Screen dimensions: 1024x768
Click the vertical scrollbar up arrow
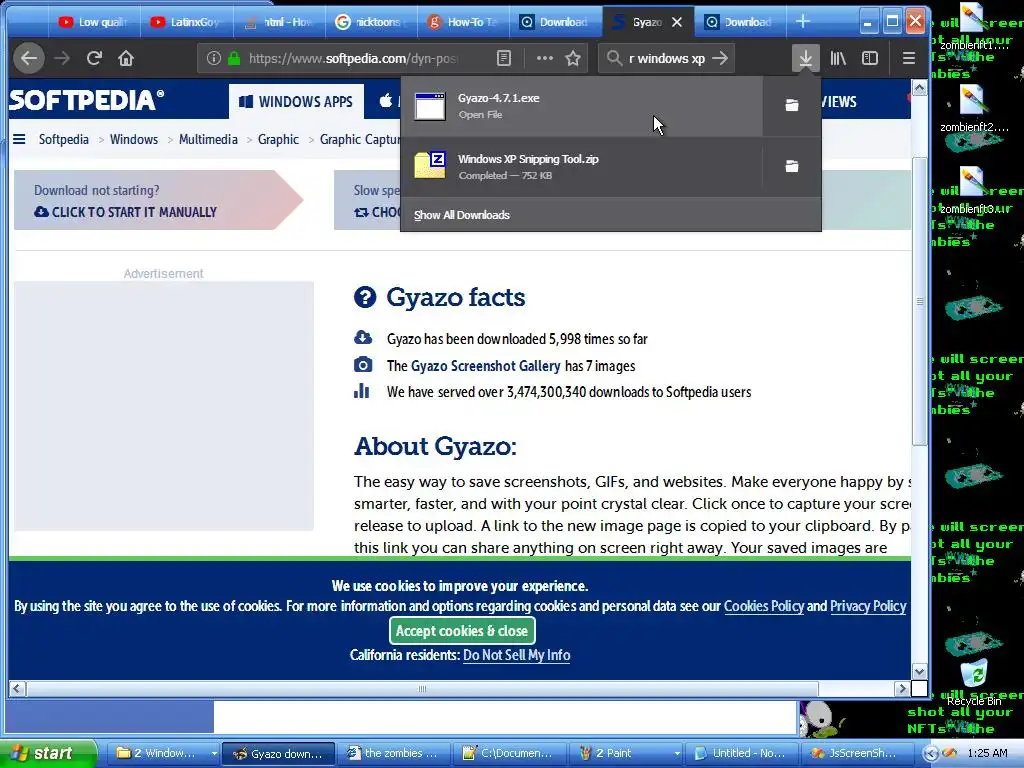coord(920,88)
